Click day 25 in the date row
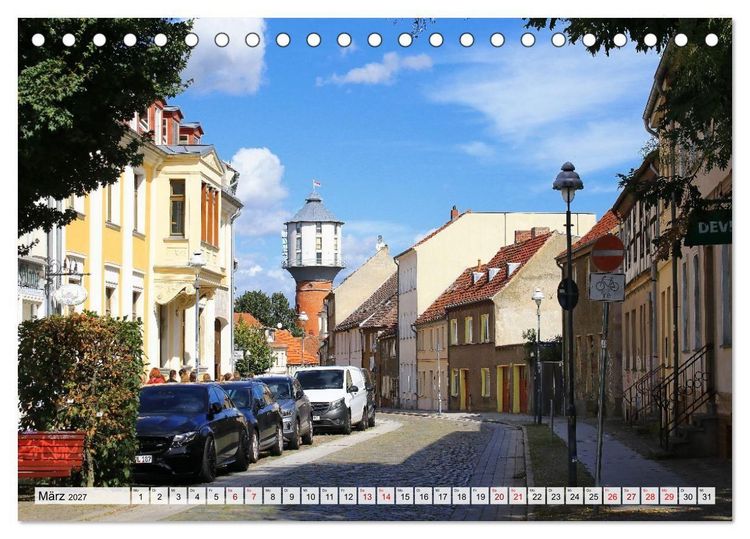This screenshot has height=539, width=750. 594,495
